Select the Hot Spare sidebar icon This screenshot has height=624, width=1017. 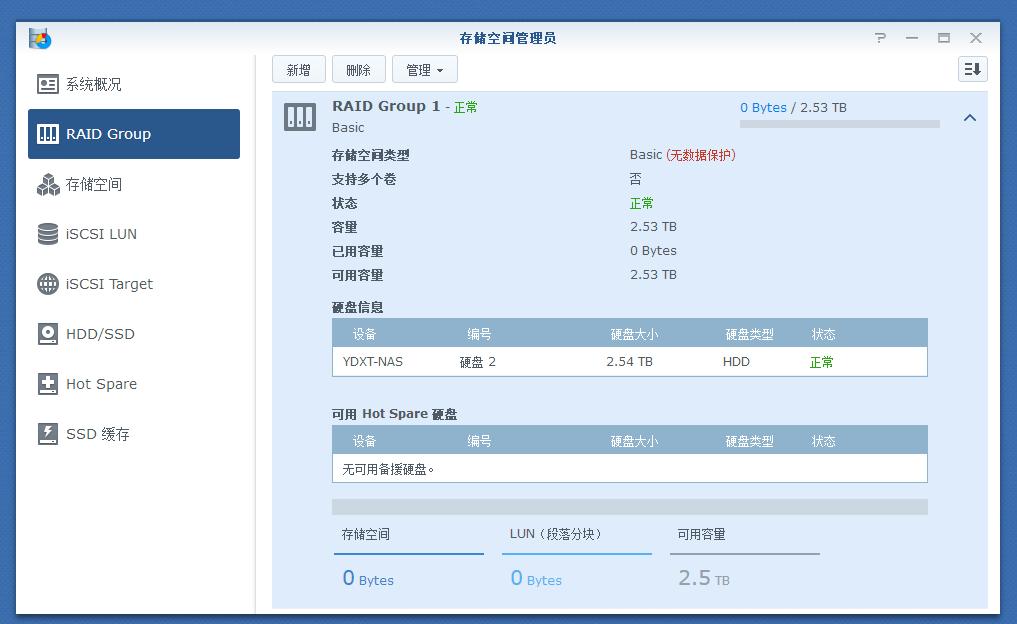point(47,383)
